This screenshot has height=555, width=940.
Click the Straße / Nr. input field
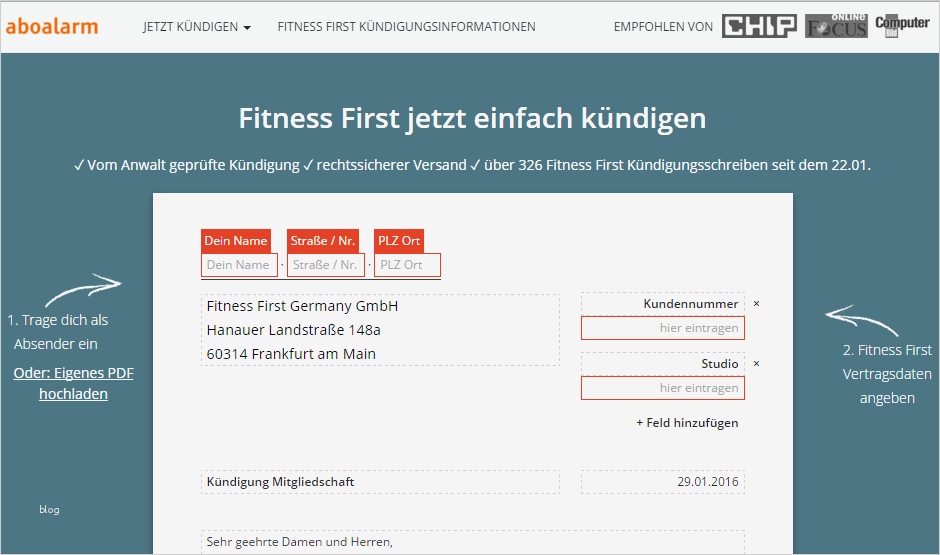[326, 265]
